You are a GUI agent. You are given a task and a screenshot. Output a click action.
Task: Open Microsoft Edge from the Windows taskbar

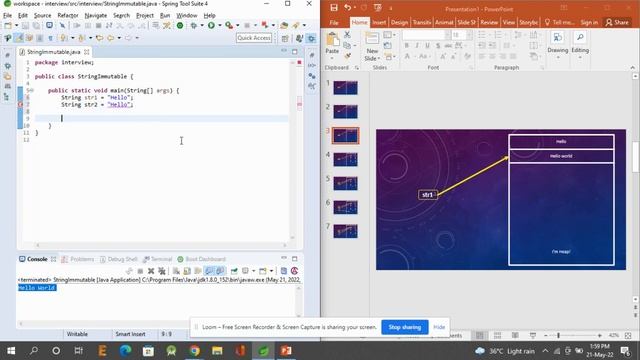[x=125, y=351]
